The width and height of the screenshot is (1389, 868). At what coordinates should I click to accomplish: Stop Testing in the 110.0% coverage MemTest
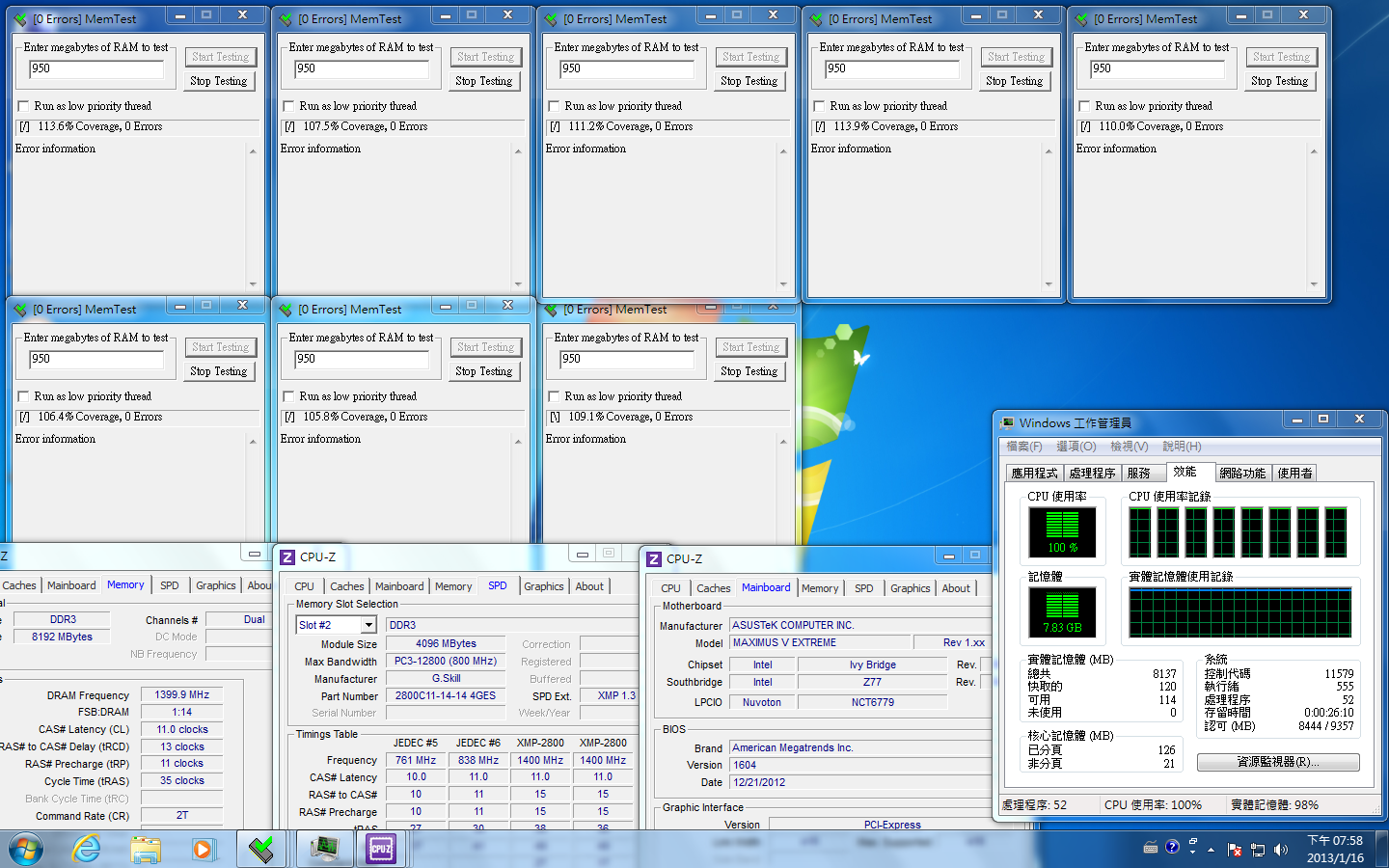(x=1280, y=81)
